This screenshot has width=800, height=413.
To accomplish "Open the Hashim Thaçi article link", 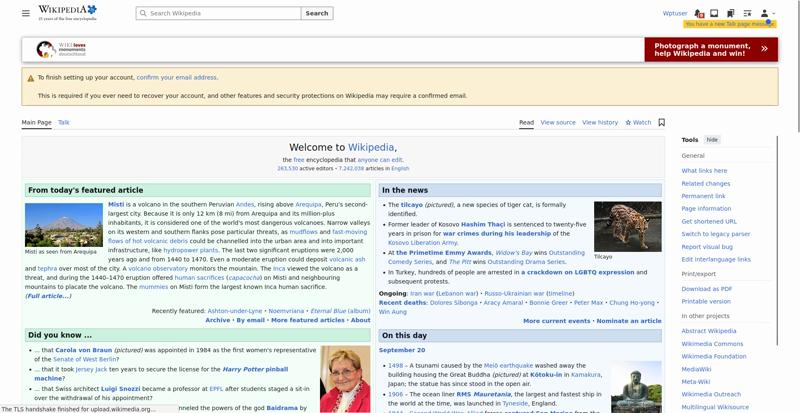I will point(483,224).
